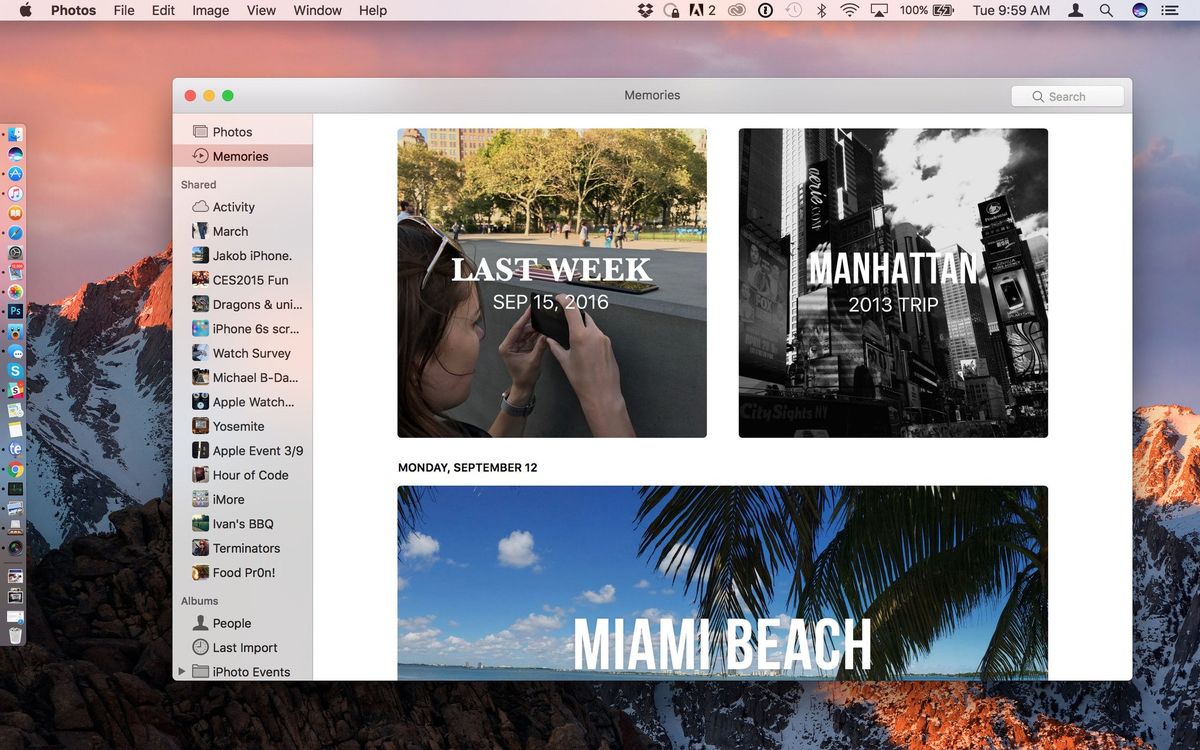Select the People album
The width and height of the screenshot is (1200, 750).
[227, 623]
